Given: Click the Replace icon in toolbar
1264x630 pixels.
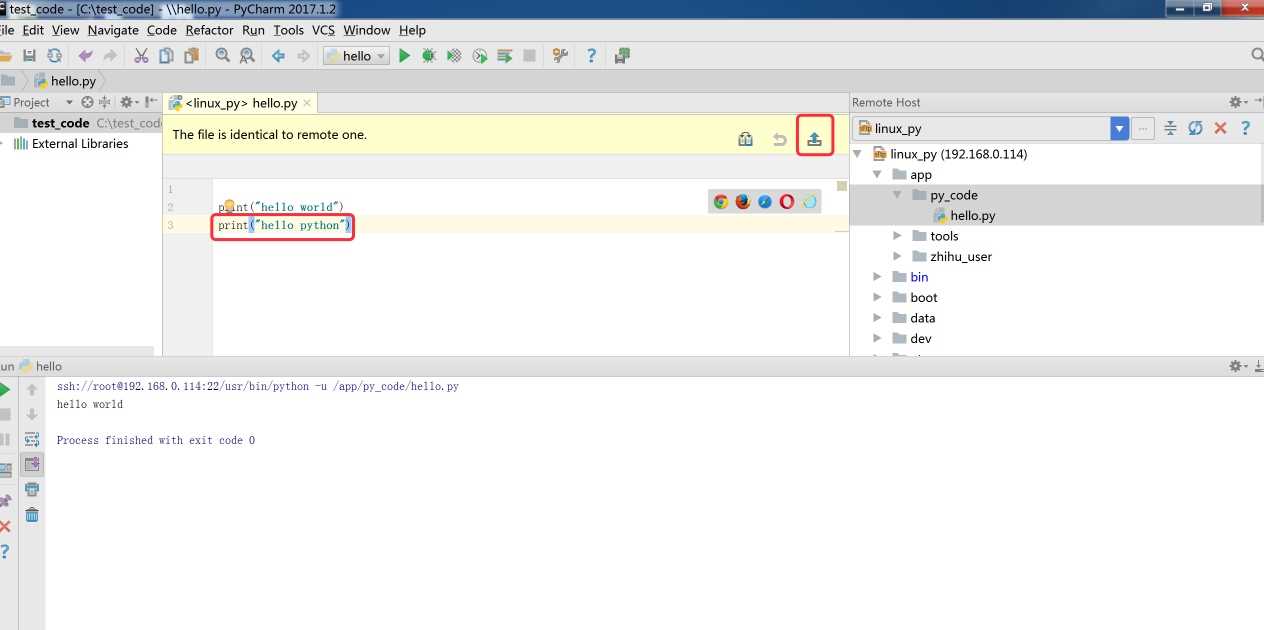Looking at the screenshot, I should [x=246, y=56].
